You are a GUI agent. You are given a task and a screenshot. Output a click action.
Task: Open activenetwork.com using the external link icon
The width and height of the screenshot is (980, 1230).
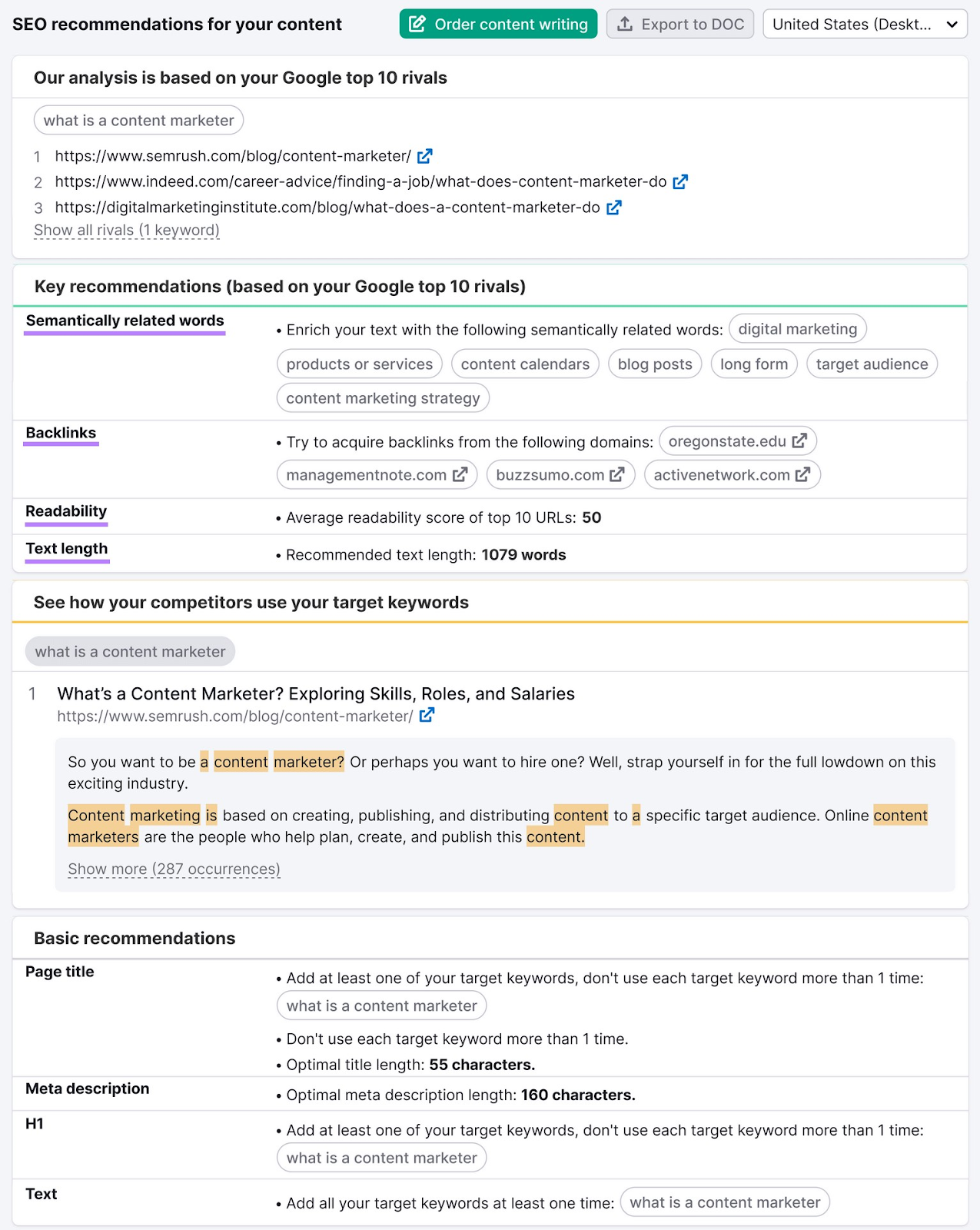click(x=802, y=474)
